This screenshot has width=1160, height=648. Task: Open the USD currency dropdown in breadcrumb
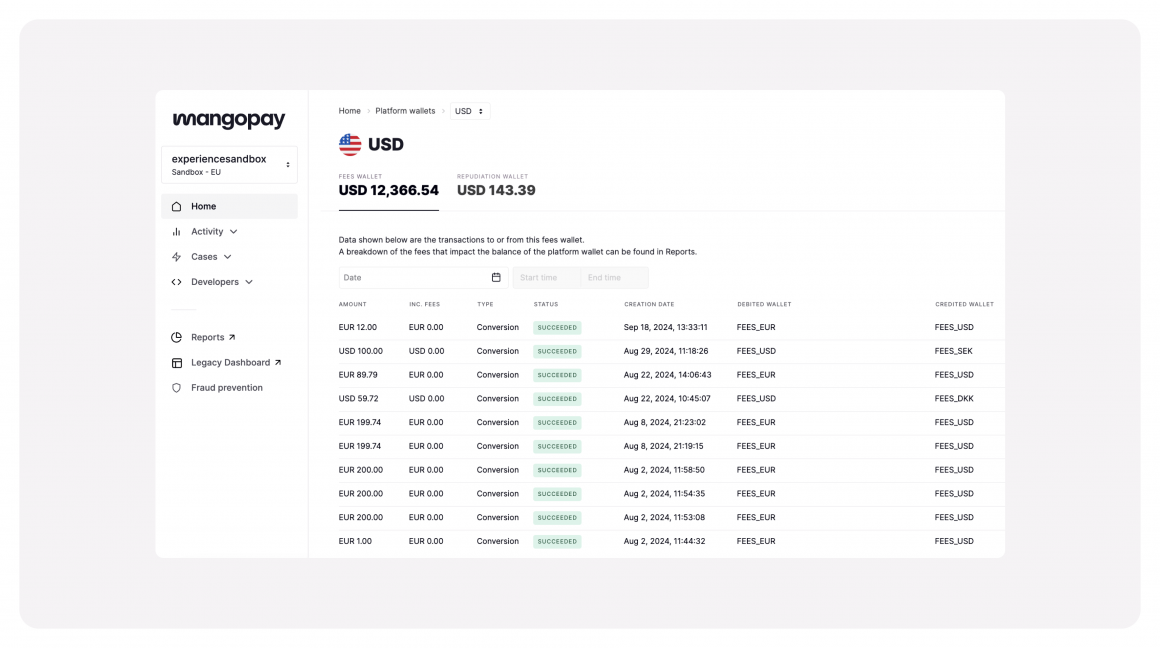click(470, 111)
